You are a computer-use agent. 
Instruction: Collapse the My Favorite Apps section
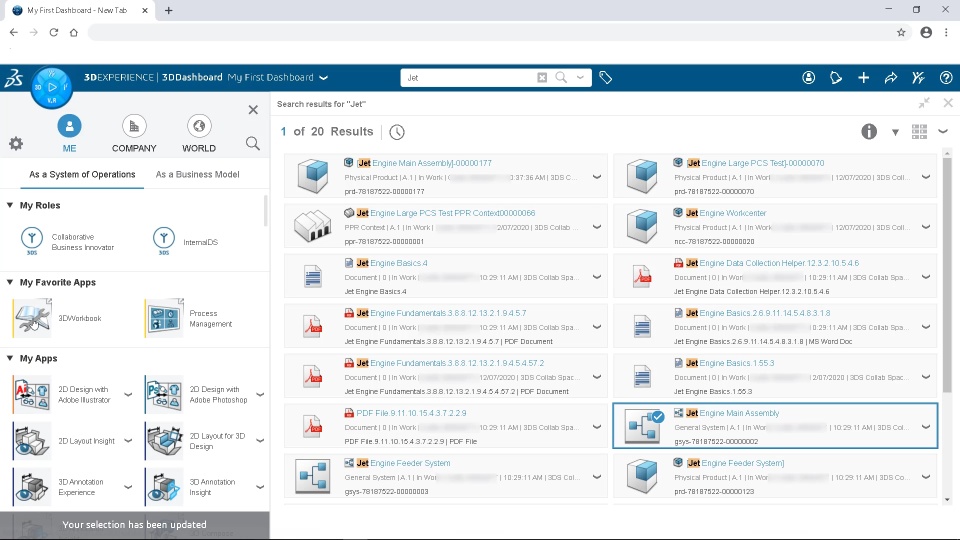[10, 282]
